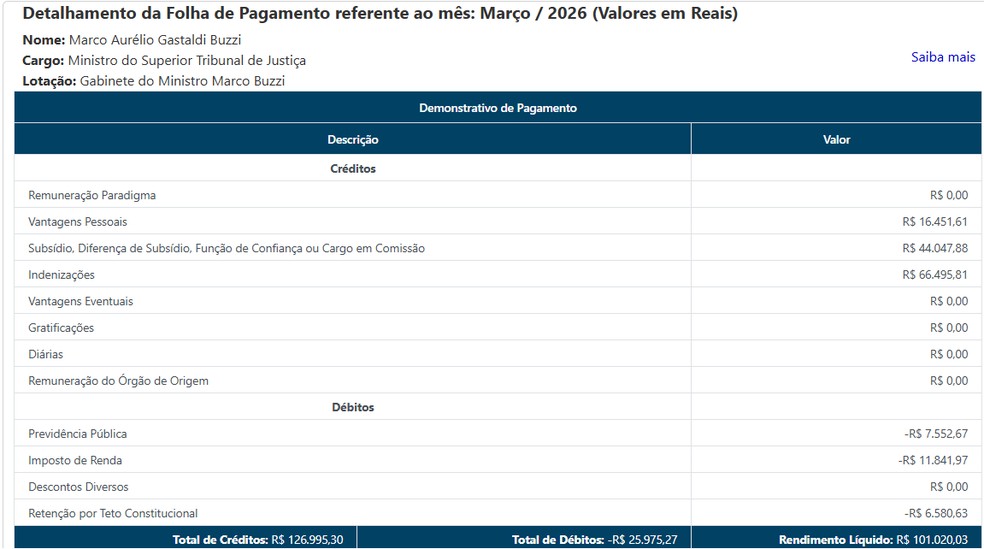Click the name Marco Aurélio Gastaldi Buzzi
984x549 pixels.
click(x=155, y=40)
